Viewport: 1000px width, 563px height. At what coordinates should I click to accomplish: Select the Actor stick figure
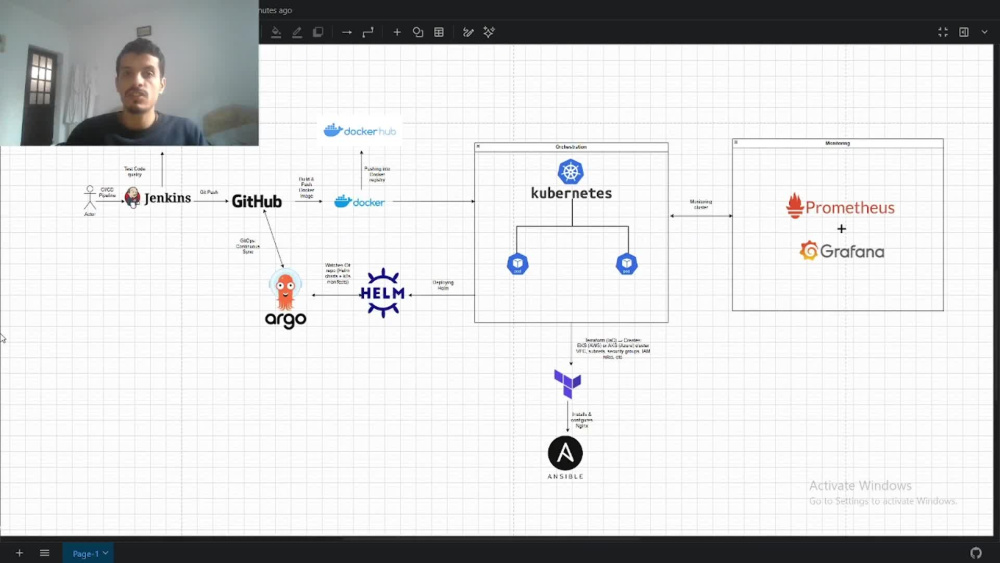[x=89, y=198]
